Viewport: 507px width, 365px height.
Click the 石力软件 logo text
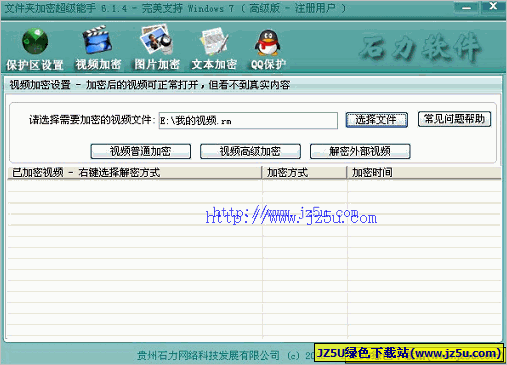click(x=421, y=48)
